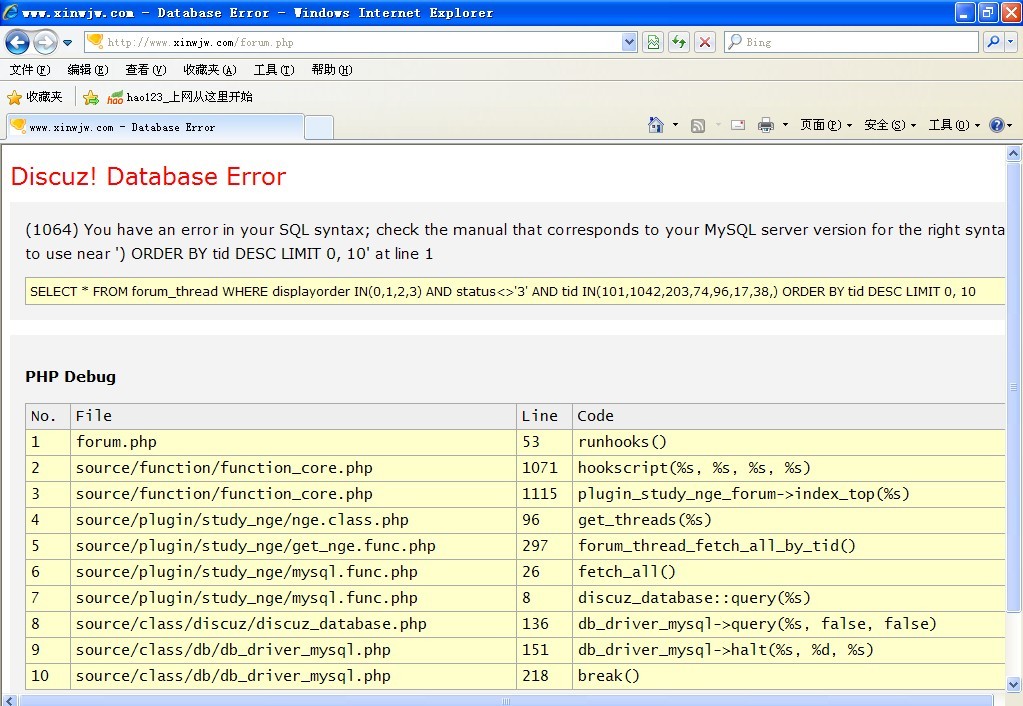Viewport: 1023px width, 706px height.
Task: Open the 查看(V) menu
Action: tap(146, 70)
